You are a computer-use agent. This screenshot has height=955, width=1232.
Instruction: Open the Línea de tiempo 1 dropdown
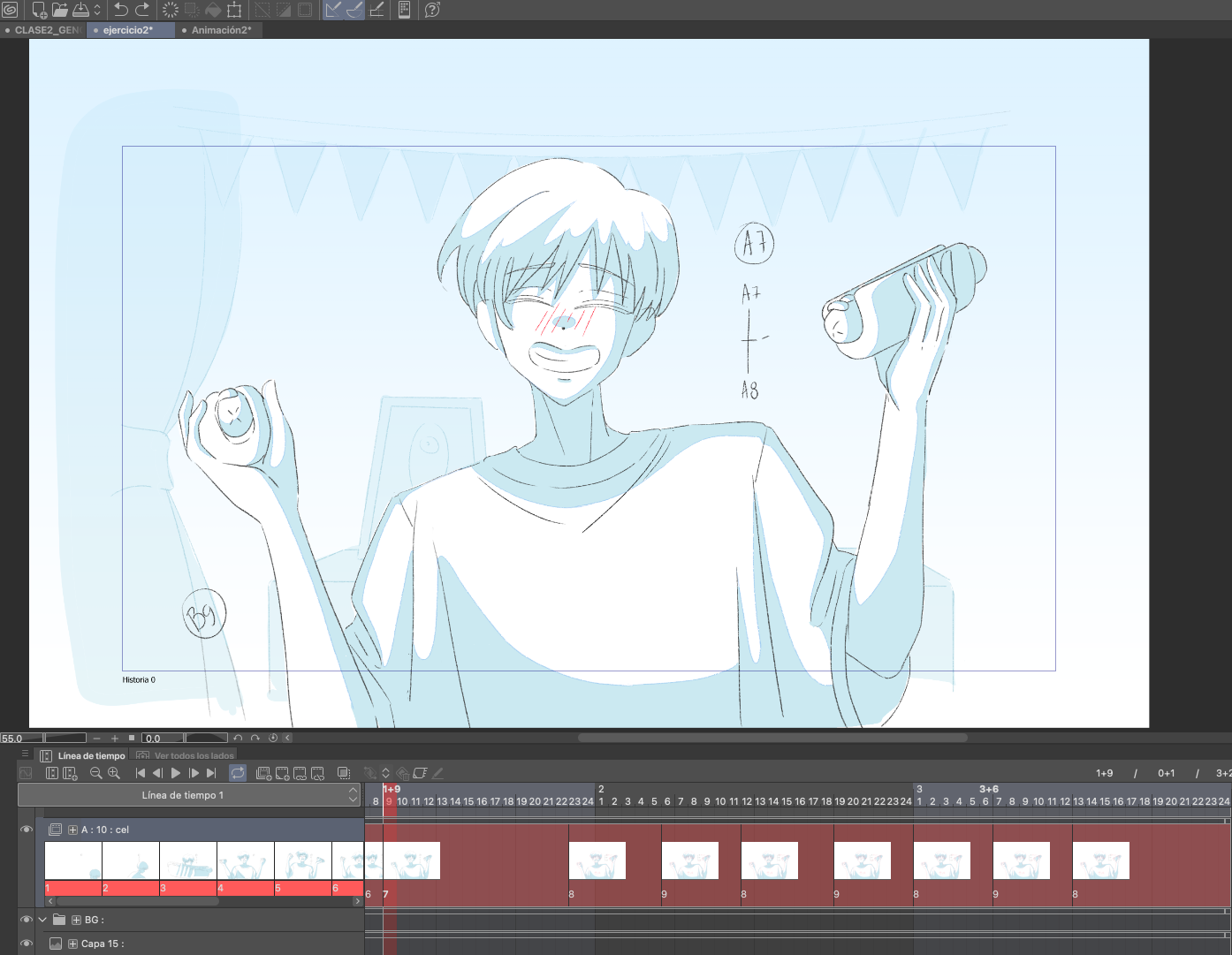click(189, 795)
